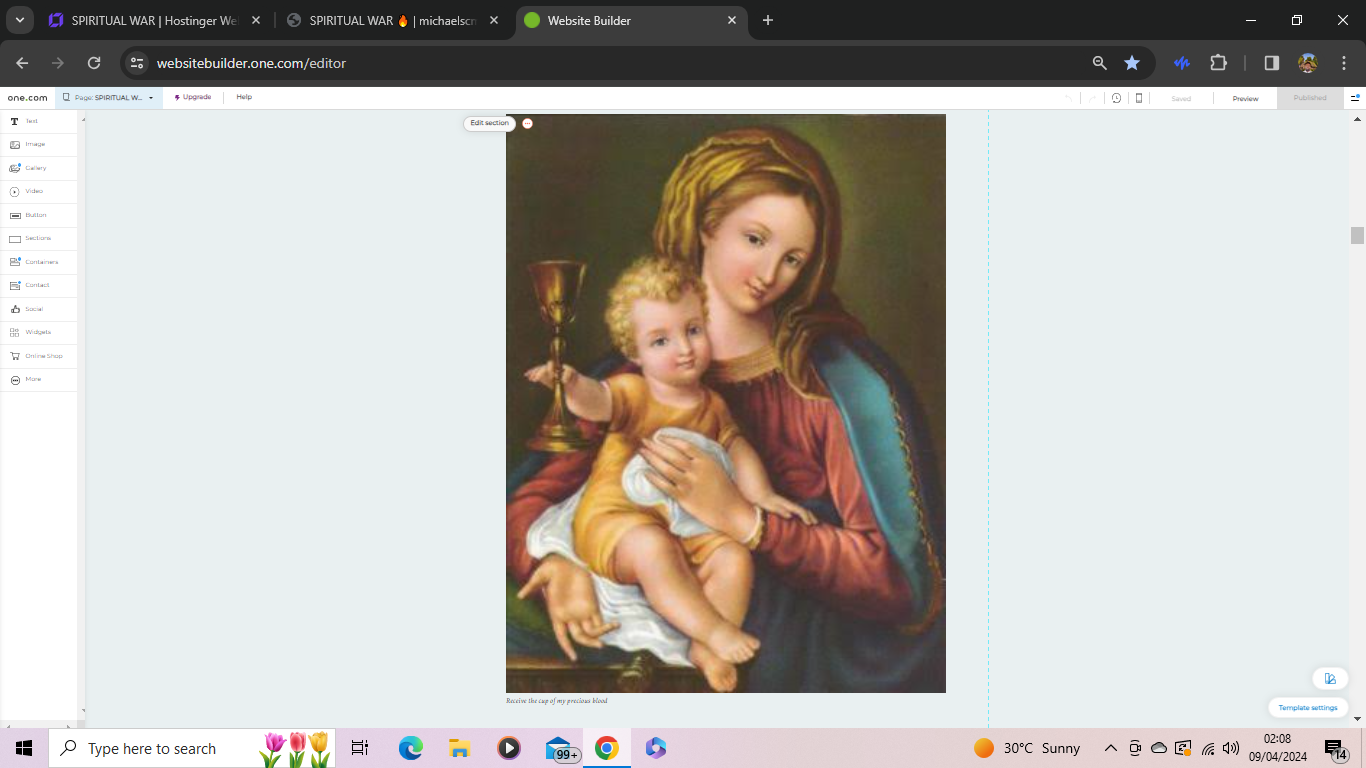Viewport: 1366px width, 768px height.
Task: Open the section options ellipsis menu
Action: tap(527, 123)
